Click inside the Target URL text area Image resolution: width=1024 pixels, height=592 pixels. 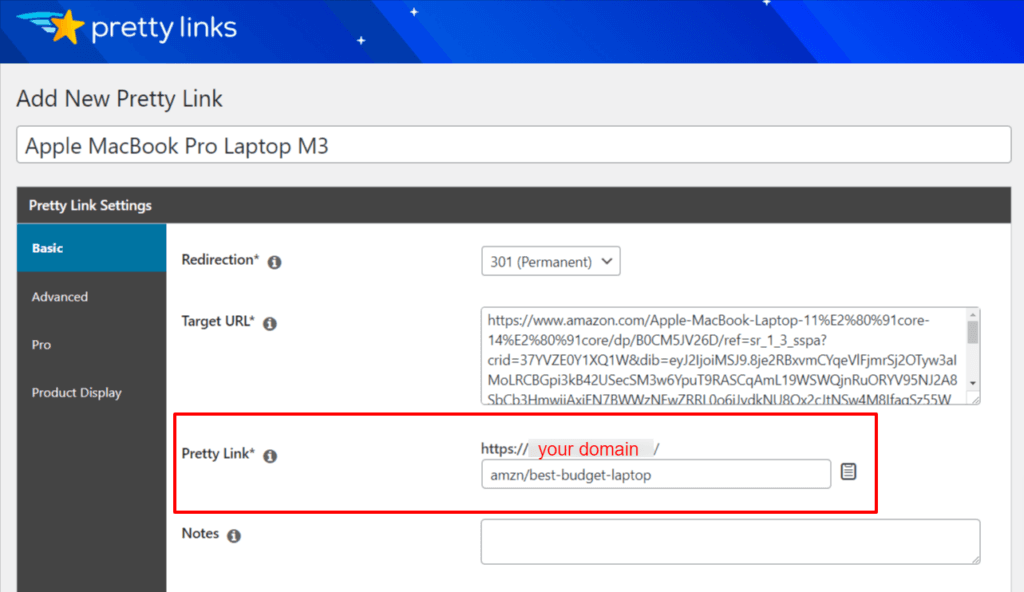click(x=722, y=355)
